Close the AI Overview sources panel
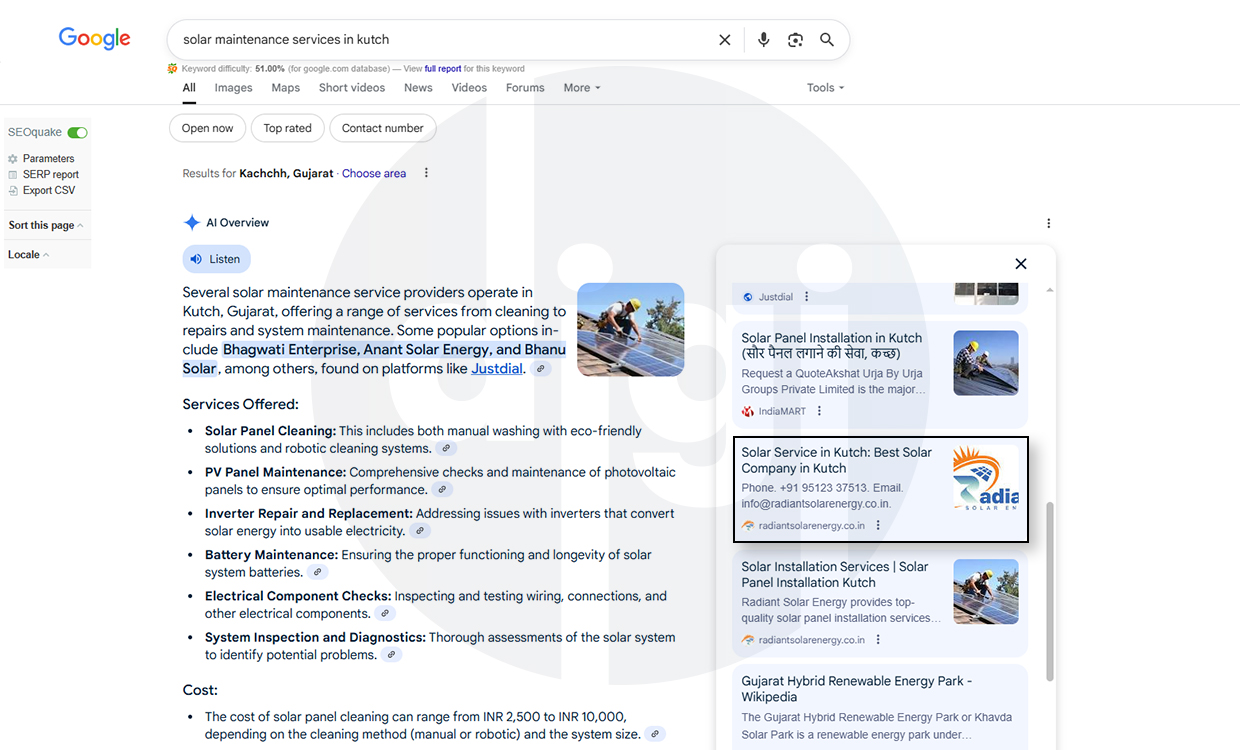 pyautogui.click(x=1020, y=264)
